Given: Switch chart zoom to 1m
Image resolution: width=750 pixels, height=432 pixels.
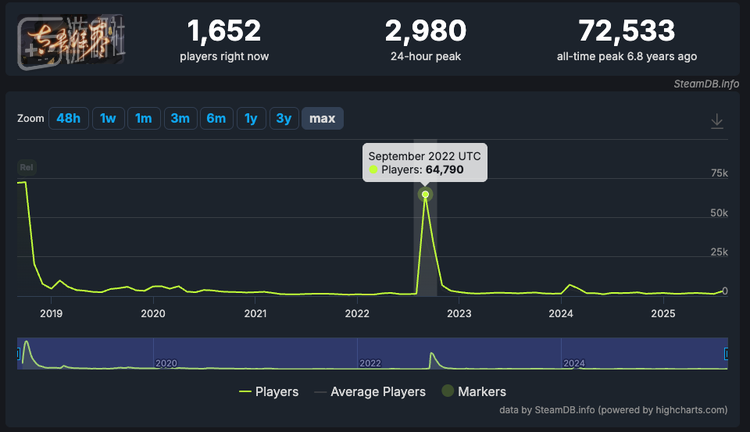Looking at the screenshot, I should tap(143, 119).
